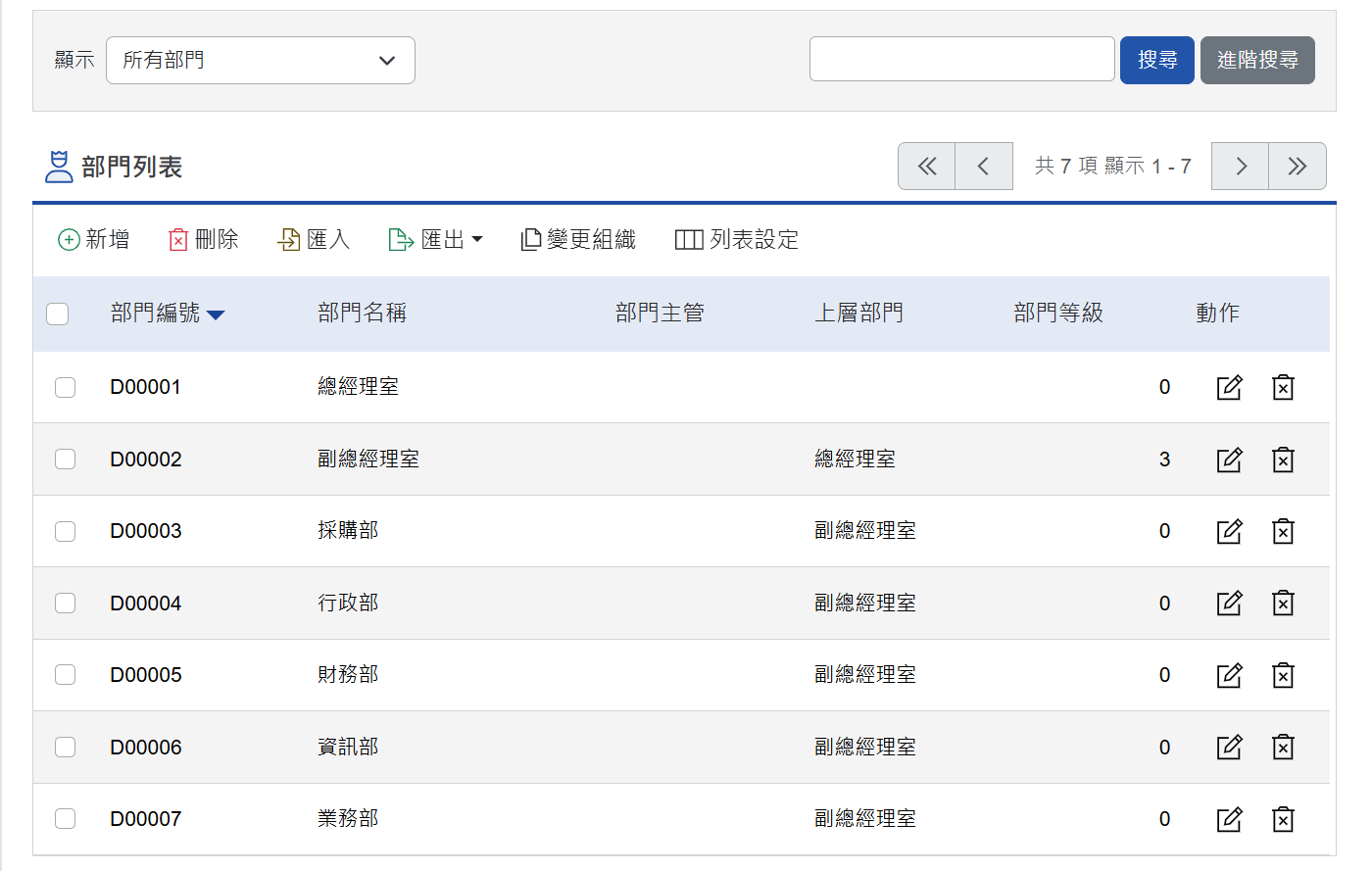Screen dimensions: 1372x871
Task: Open edit for 行政部 D00004
Action: click(1229, 603)
